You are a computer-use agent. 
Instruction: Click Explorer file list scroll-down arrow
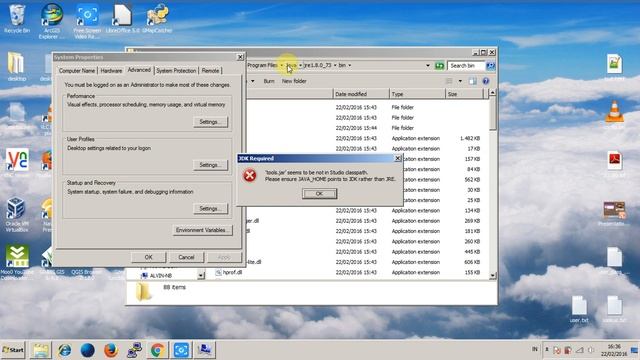493,276
